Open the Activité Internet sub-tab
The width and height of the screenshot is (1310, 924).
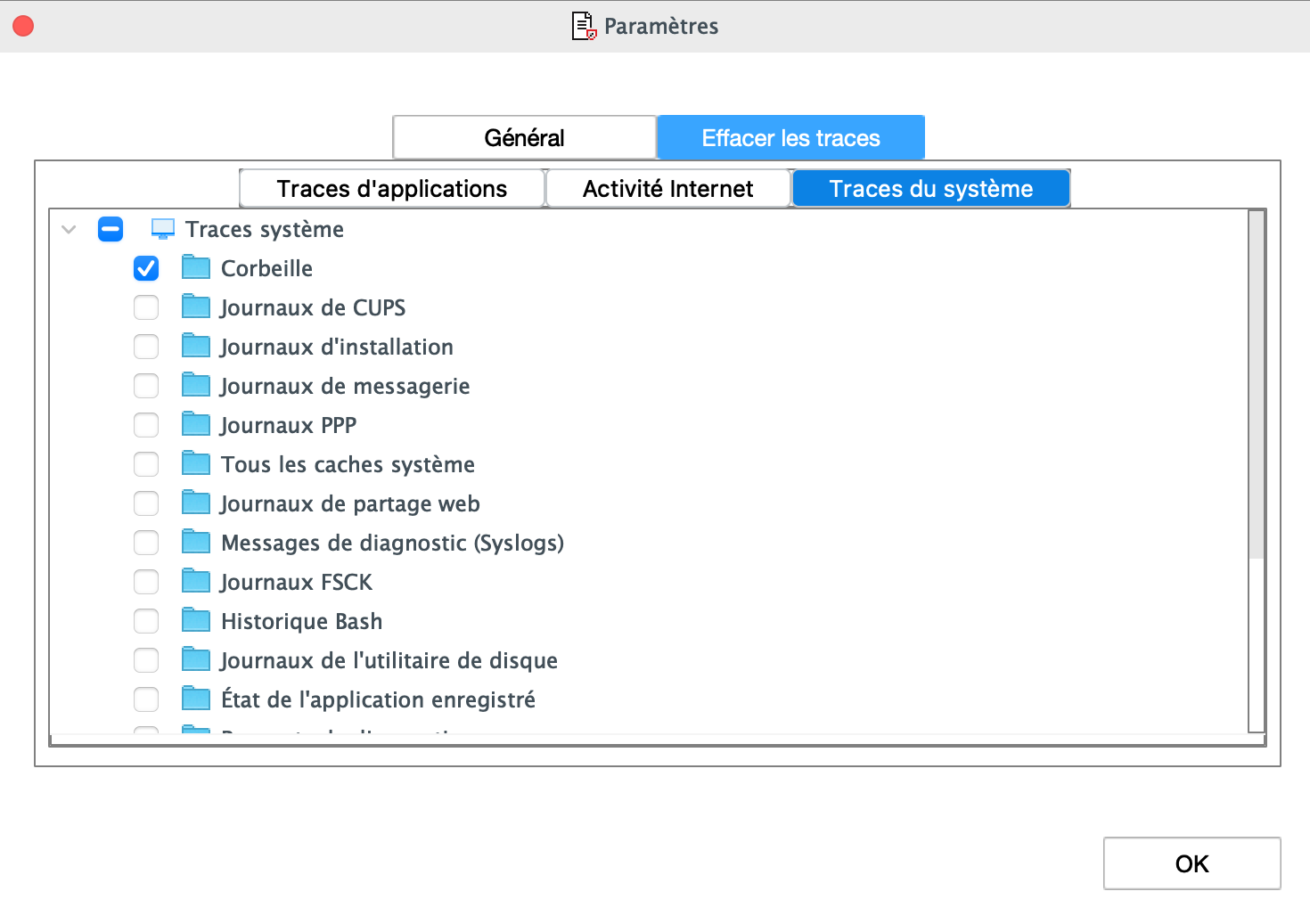667,189
